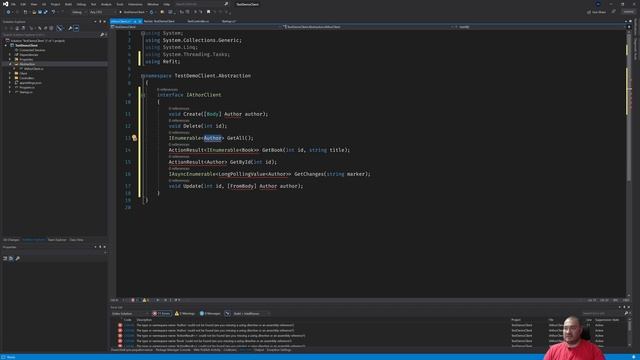Screen dimensions: 640x360
Task: Toggle Errors filter in Error List
Action: pyautogui.click(x=162, y=313)
